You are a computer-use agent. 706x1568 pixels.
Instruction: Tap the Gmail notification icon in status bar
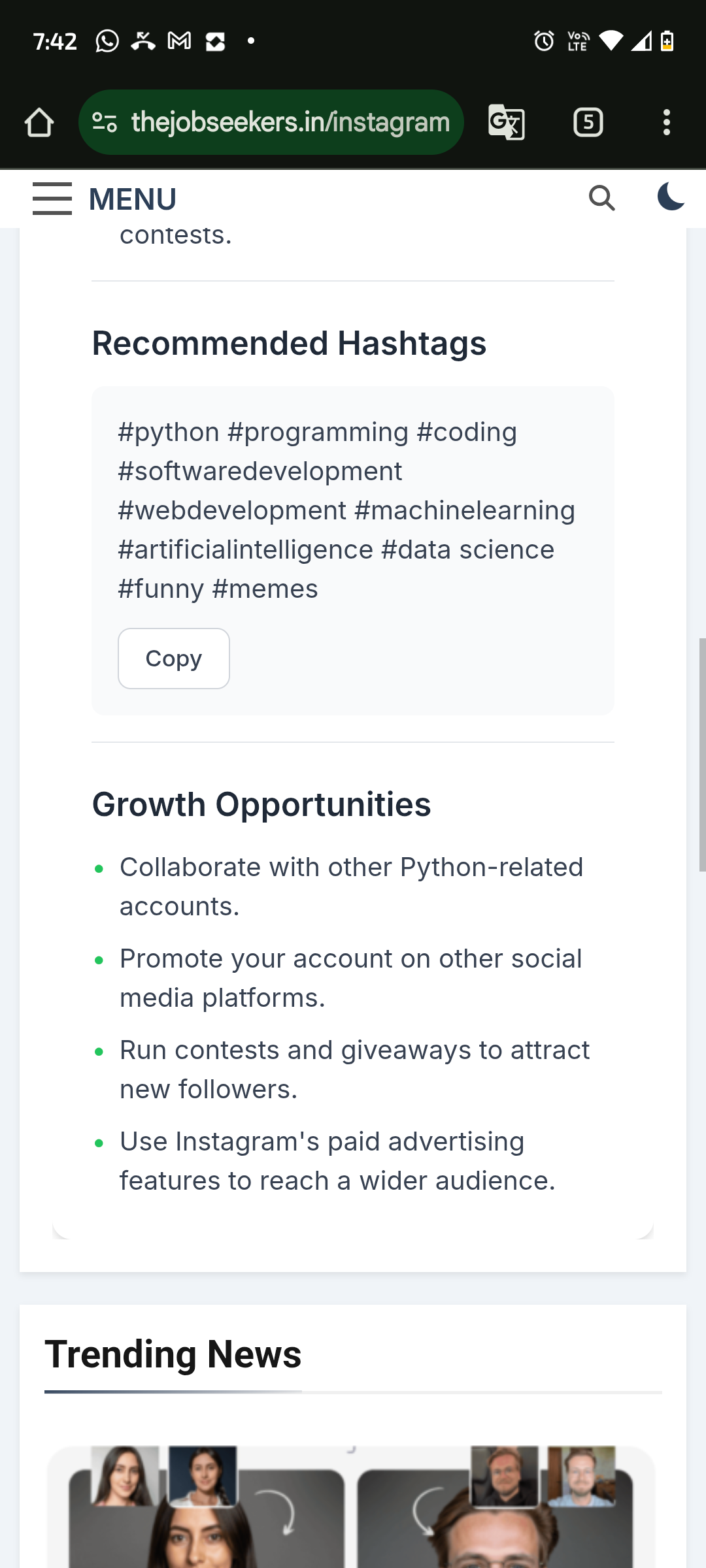pos(179,41)
